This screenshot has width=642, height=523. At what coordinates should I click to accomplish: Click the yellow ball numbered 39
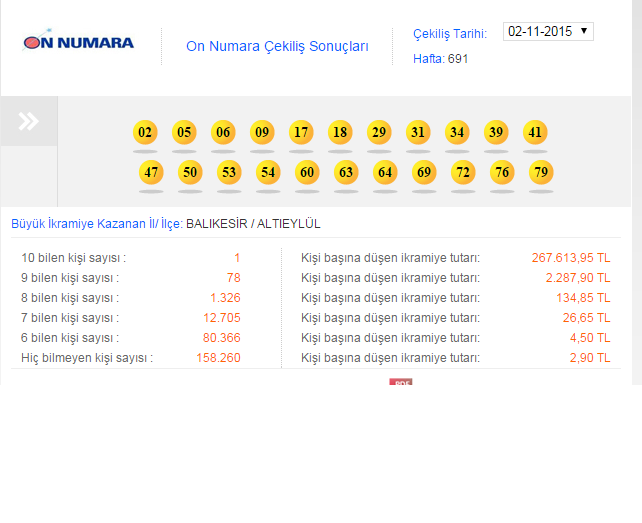click(496, 132)
